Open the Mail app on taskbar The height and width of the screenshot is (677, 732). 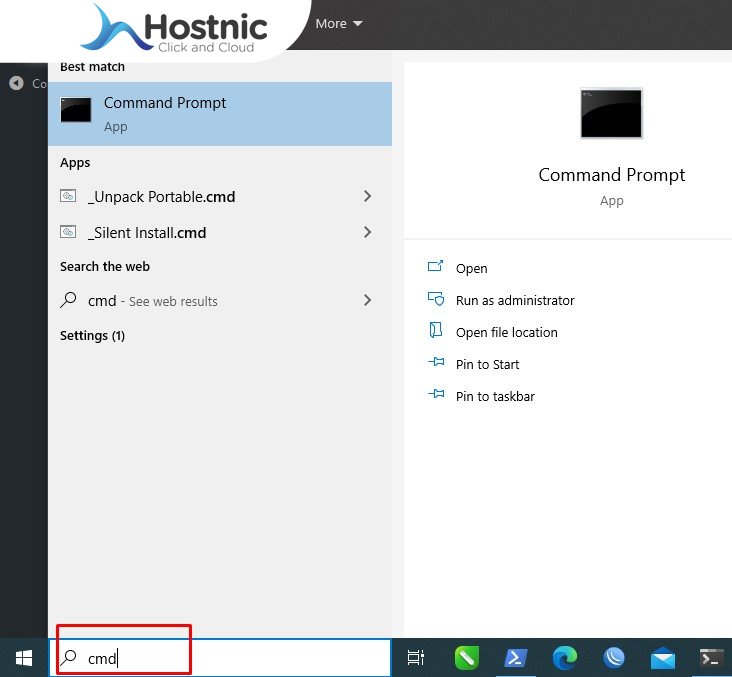coord(662,658)
